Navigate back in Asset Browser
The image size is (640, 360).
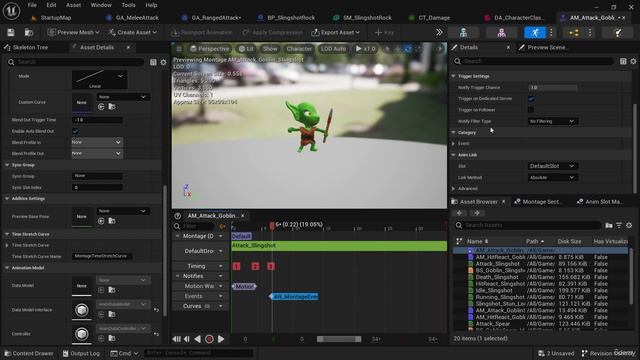pyautogui.click(x=460, y=213)
